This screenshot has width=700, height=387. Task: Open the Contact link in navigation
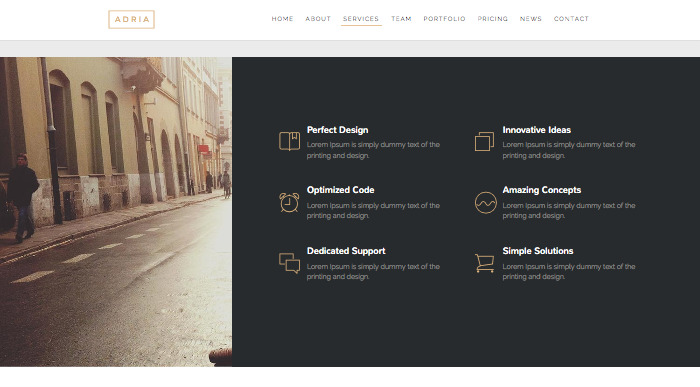tap(571, 19)
